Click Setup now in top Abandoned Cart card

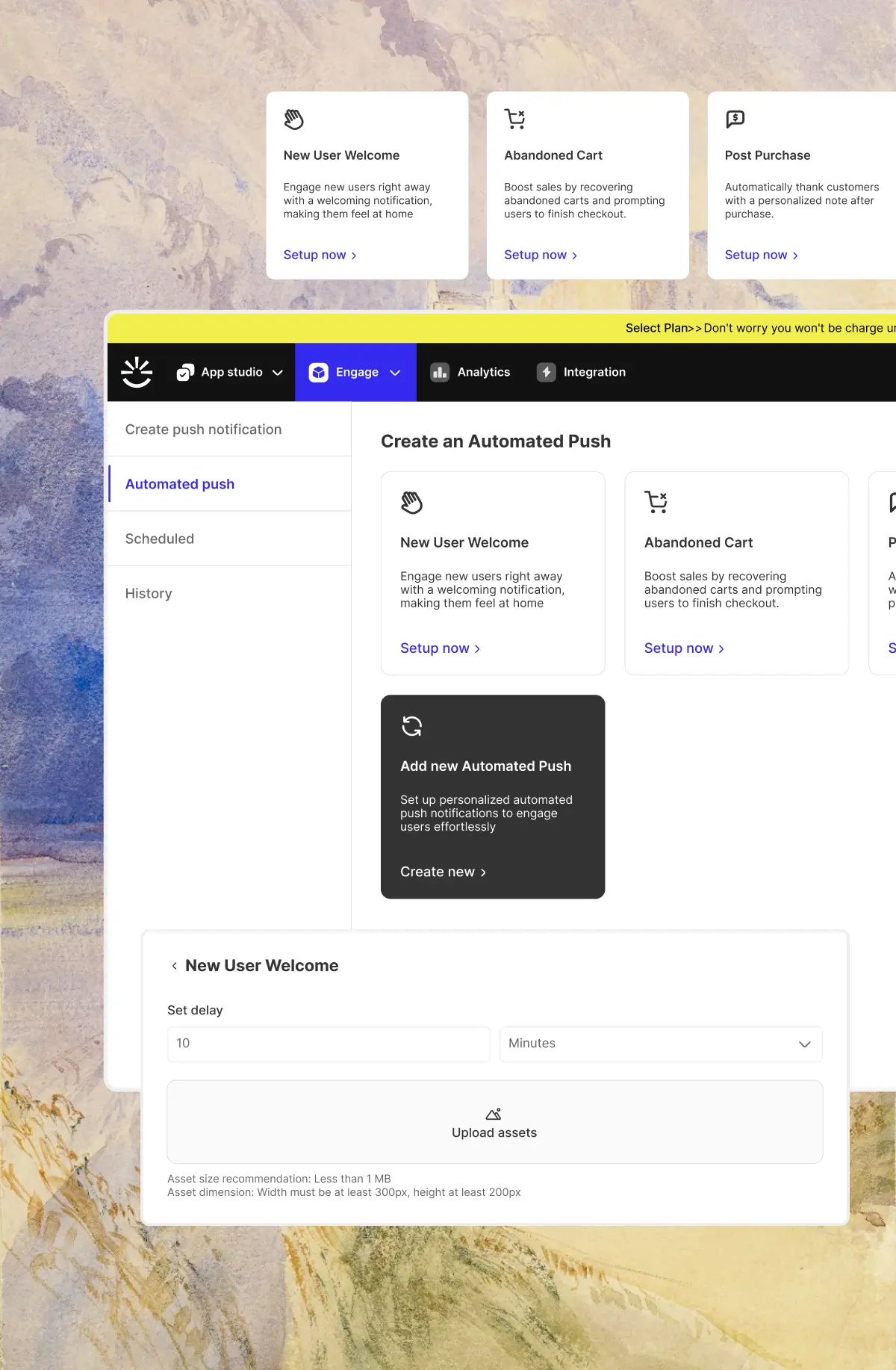click(541, 255)
